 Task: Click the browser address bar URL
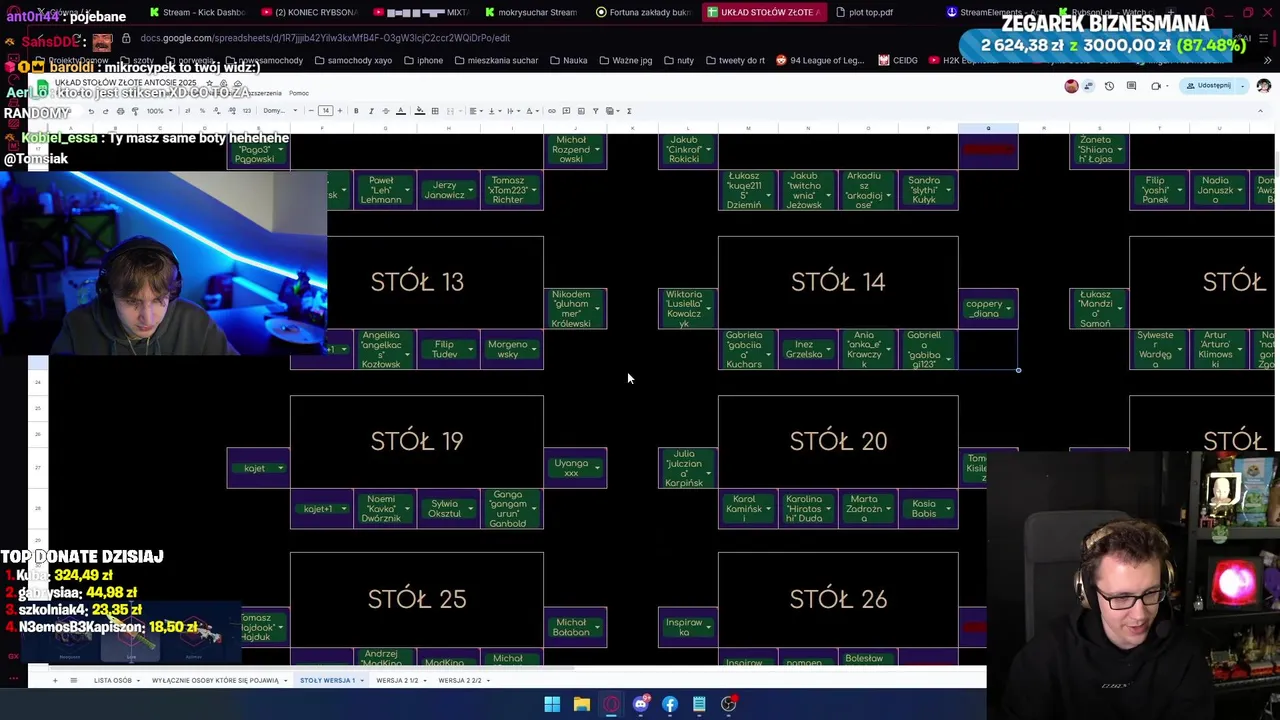[x=325, y=38]
